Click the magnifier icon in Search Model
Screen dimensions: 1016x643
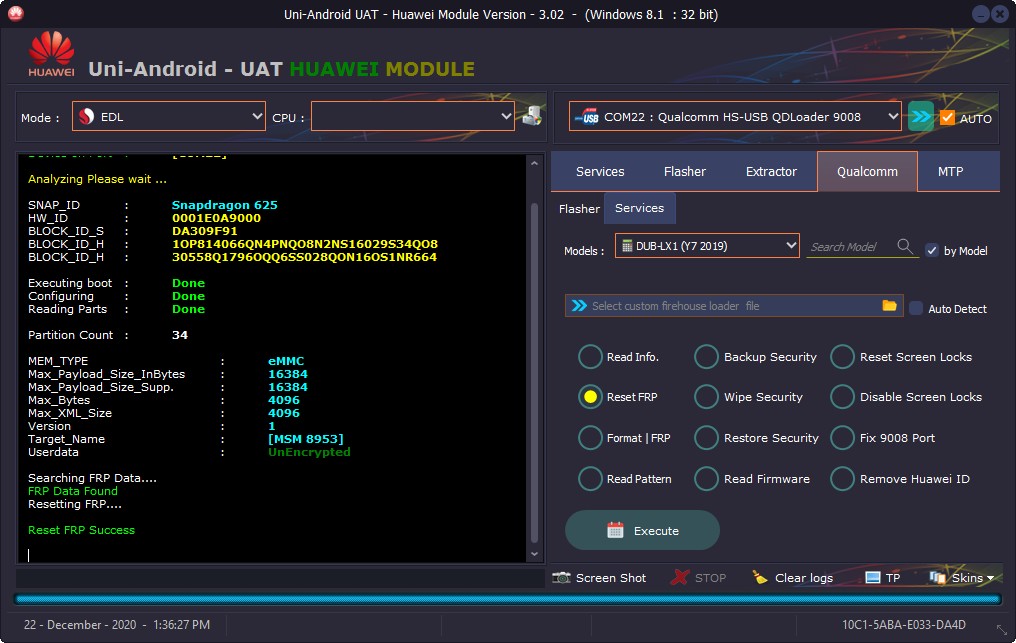(905, 246)
